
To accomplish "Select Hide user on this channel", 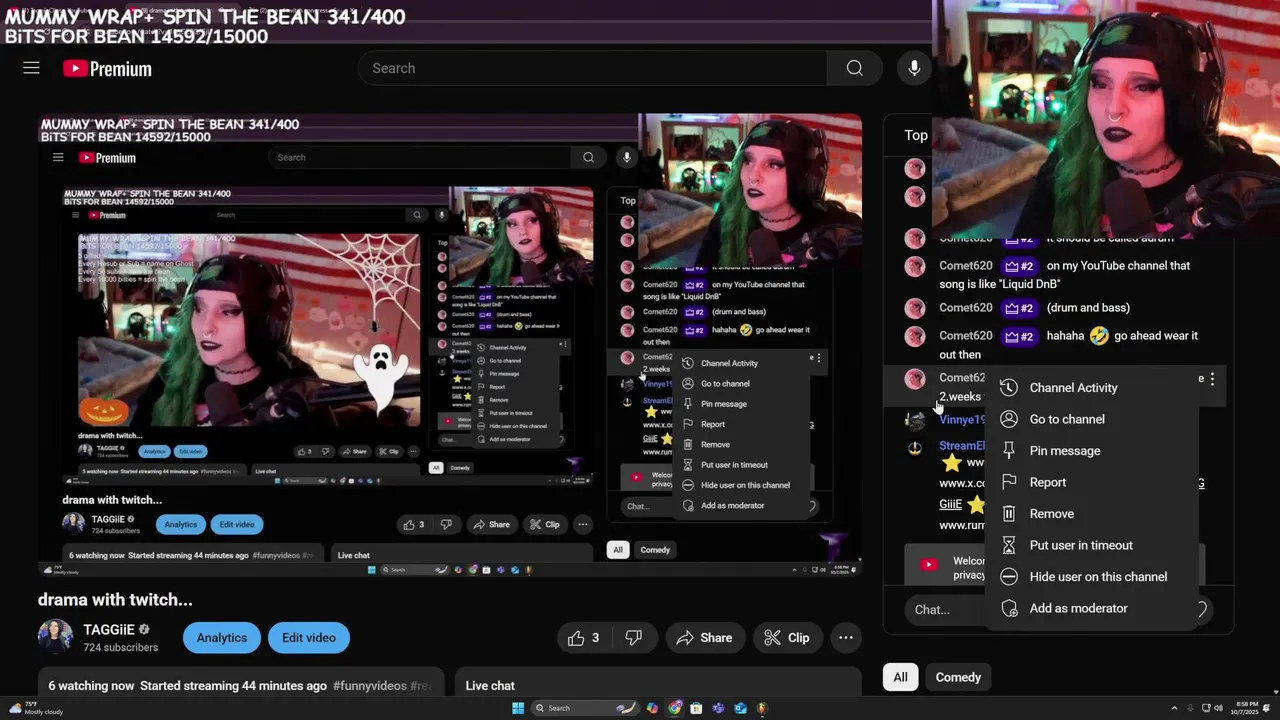I will (x=1091, y=577).
